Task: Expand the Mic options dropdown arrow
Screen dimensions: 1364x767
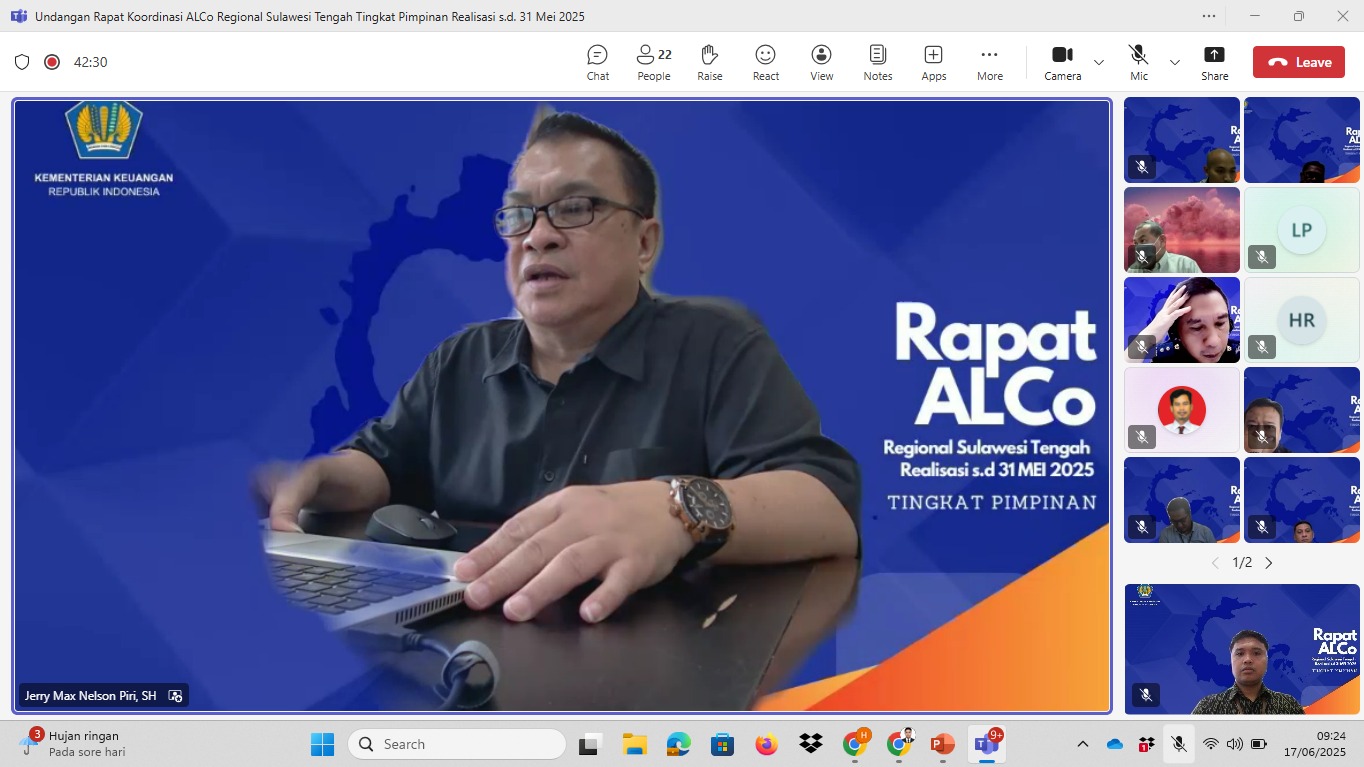Action: click(1175, 62)
